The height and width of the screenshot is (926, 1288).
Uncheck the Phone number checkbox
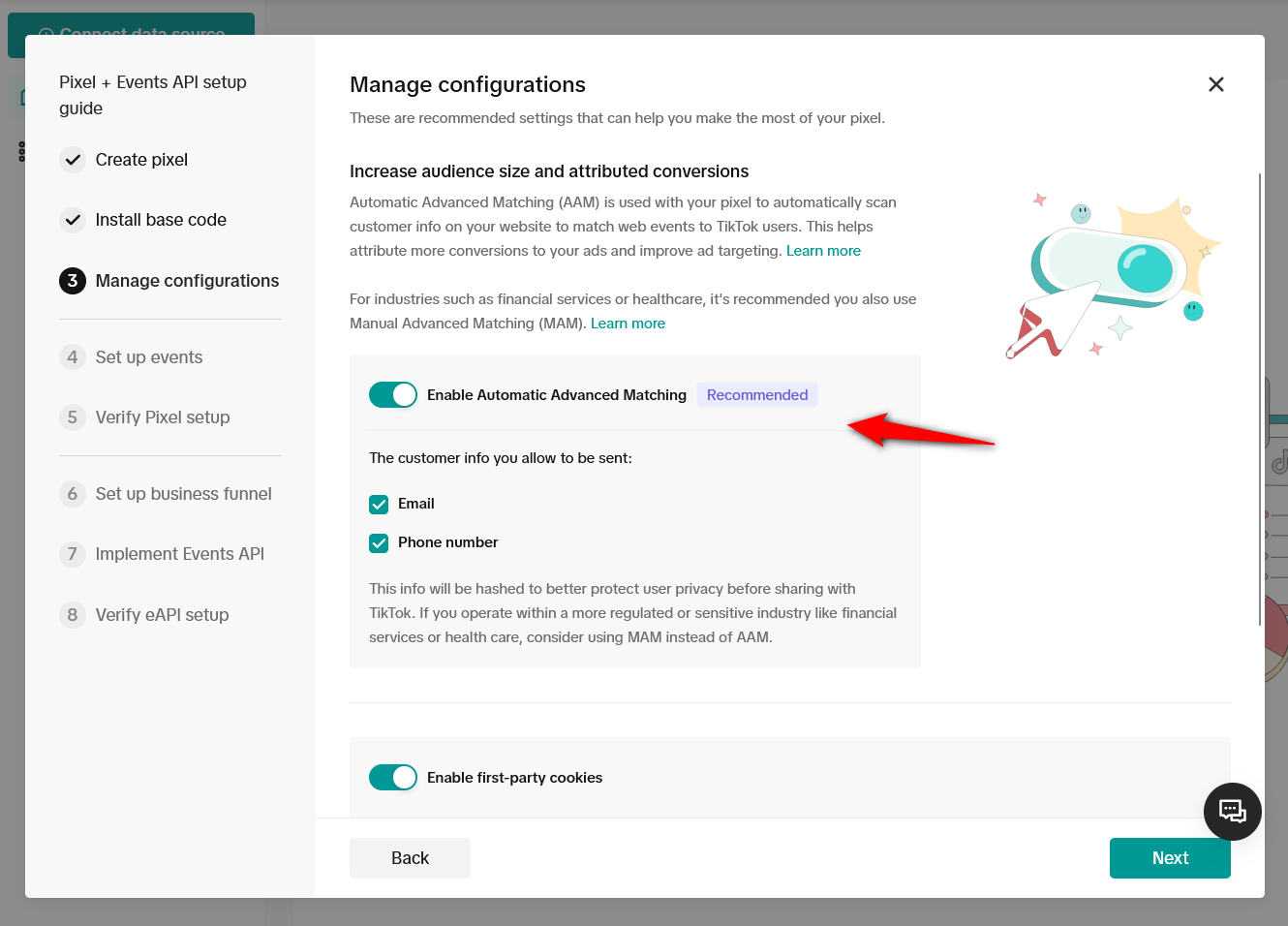pos(379,543)
